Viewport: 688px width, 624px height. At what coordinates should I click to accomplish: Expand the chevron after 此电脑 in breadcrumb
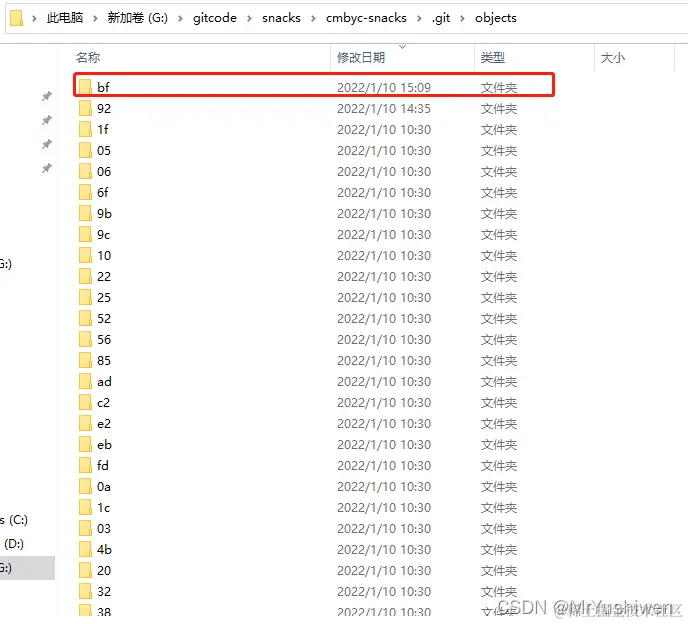[95, 18]
